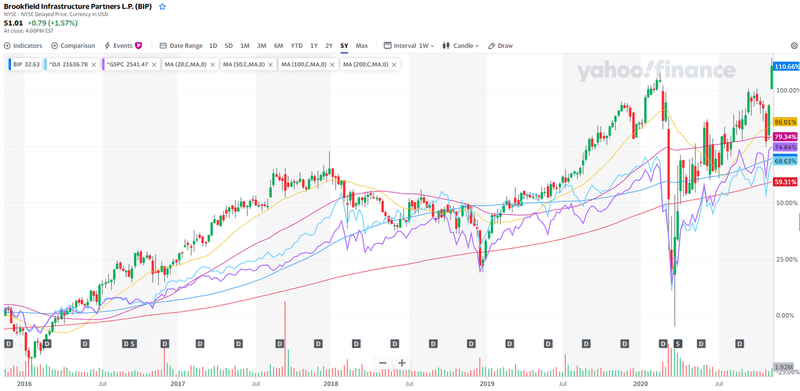
Task: Remove the MA (100,C,MA,0) indicator
Action: tap(333, 65)
